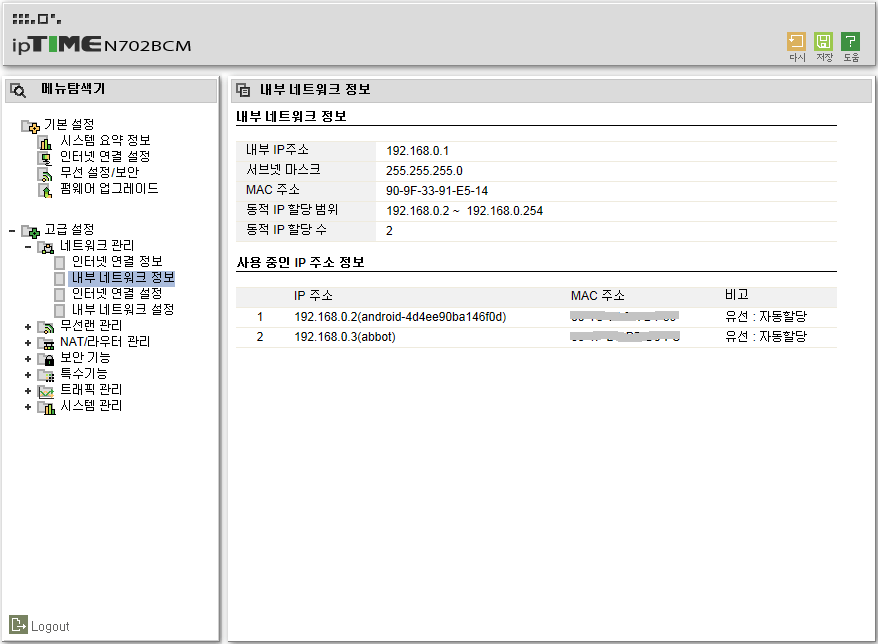The height and width of the screenshot is (644, 878).
Task: Expand the NAT/라우터 관리 tree node
Action: pyautogui.click(x=28, y=343)
